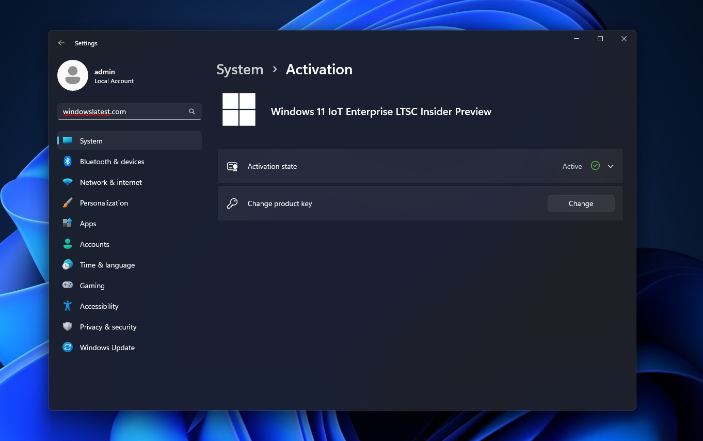Screen dimensions: 703x441
Task: Click the Windows Update sync icon
Action: click(67, 348)
